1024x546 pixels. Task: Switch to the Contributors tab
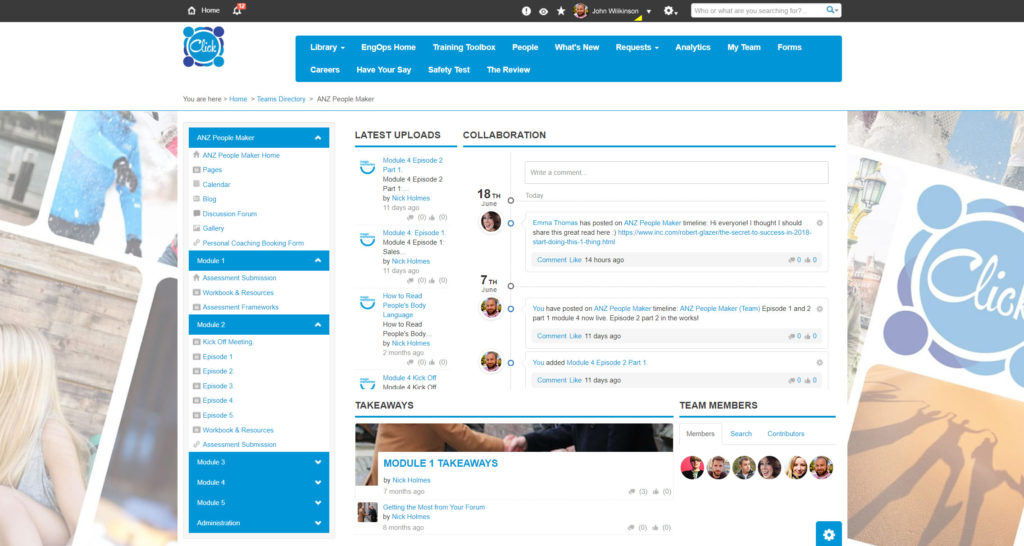tap(785, 434)
